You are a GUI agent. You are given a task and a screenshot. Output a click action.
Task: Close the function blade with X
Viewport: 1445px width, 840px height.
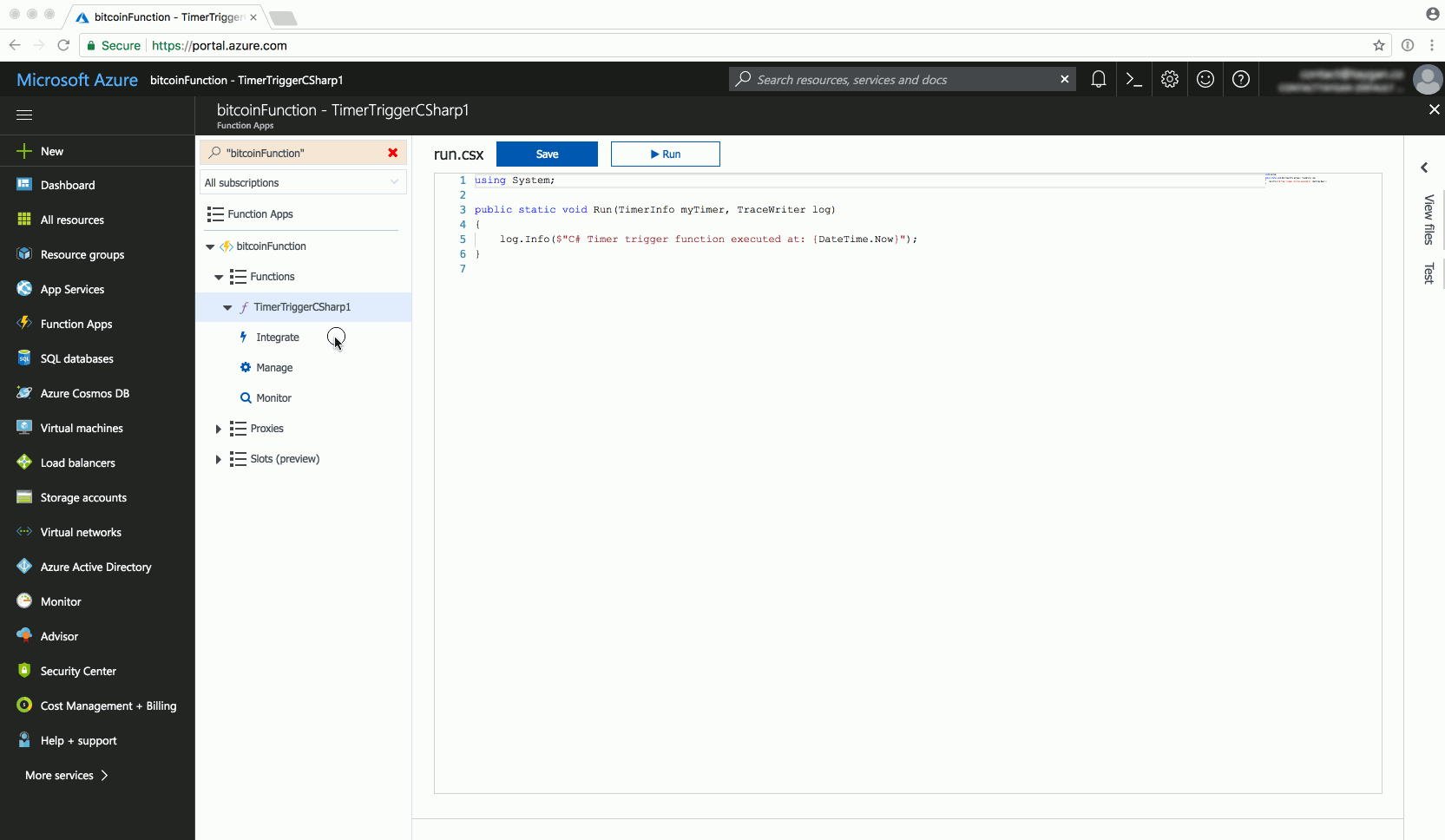[1434, 109]
